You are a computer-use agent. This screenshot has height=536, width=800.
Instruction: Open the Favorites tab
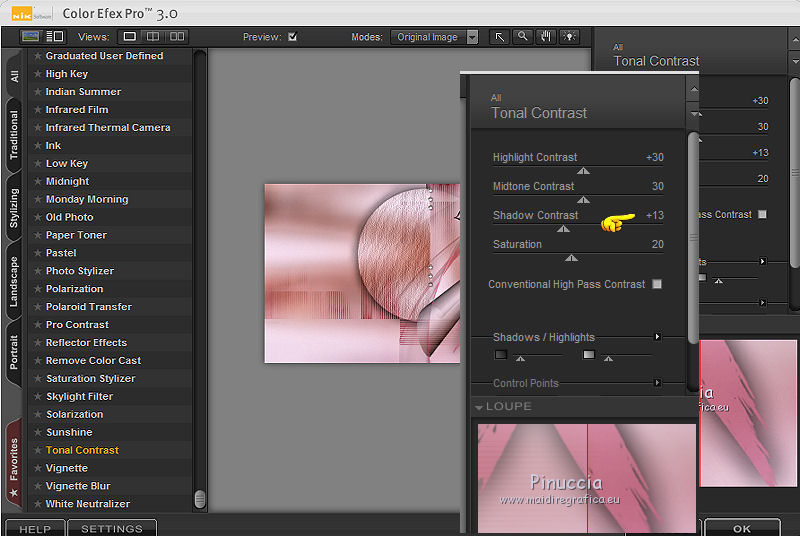point(14,464)
